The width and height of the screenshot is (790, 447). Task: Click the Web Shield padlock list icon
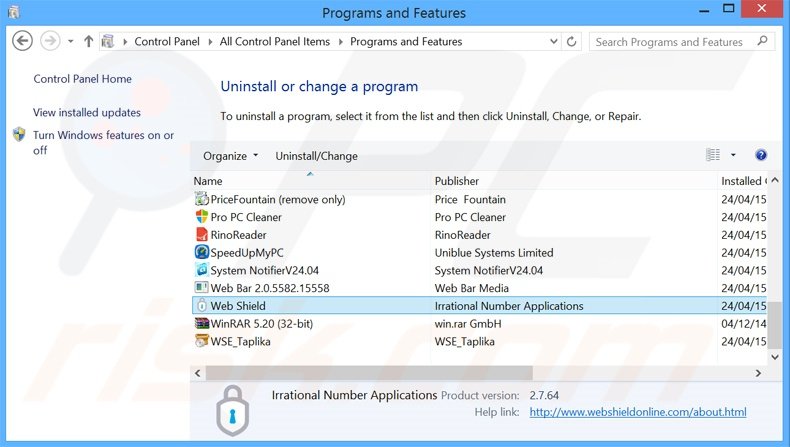(202, 305)
